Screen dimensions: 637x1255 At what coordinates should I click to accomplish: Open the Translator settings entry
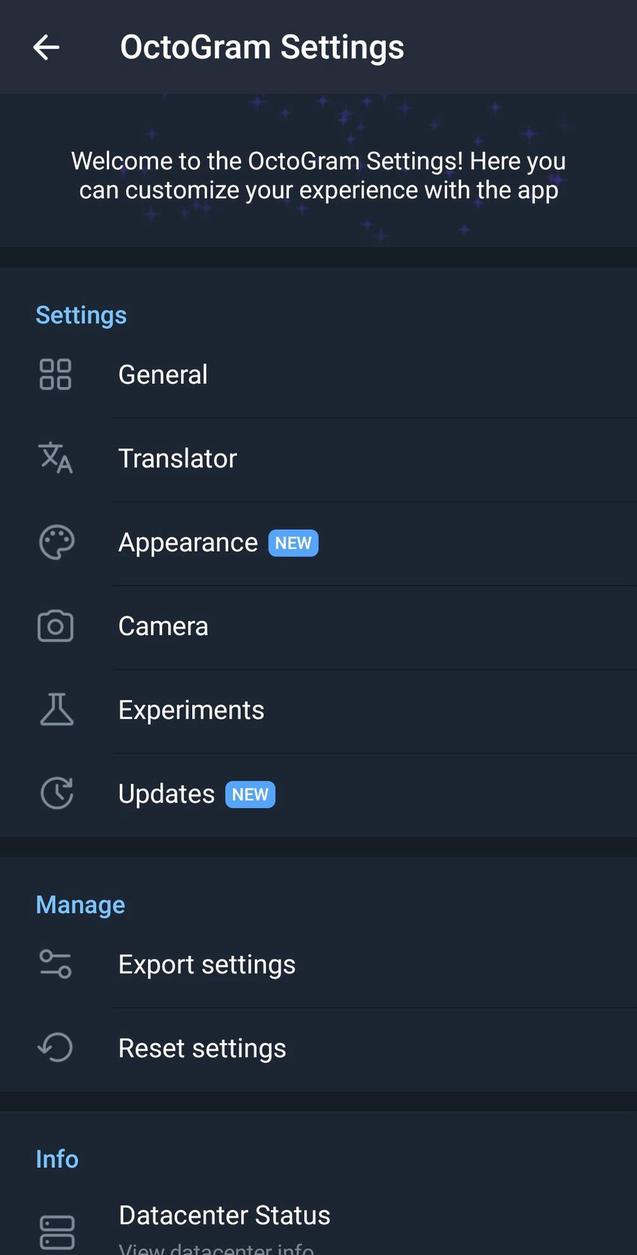177,458
